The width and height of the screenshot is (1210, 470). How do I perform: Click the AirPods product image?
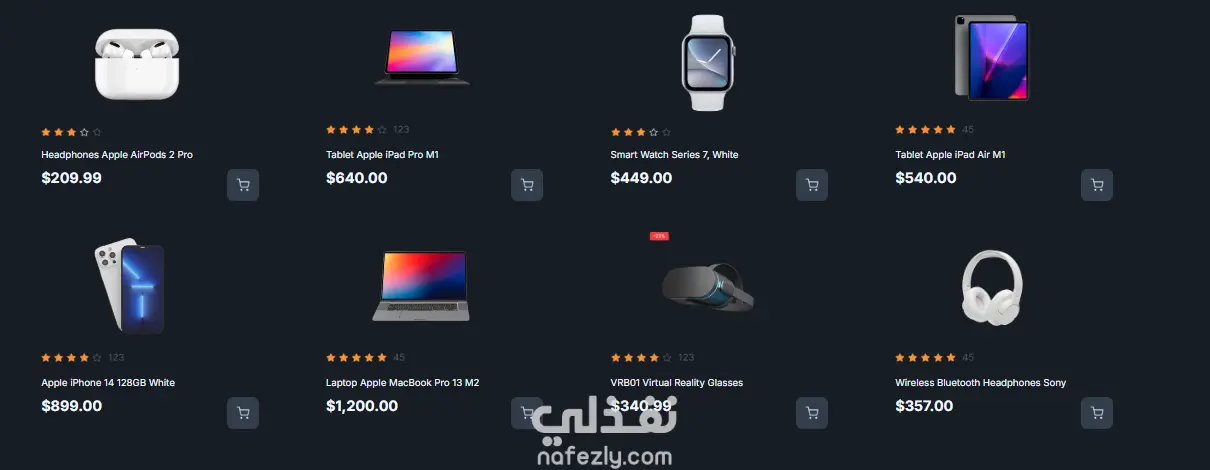(137, 63)
